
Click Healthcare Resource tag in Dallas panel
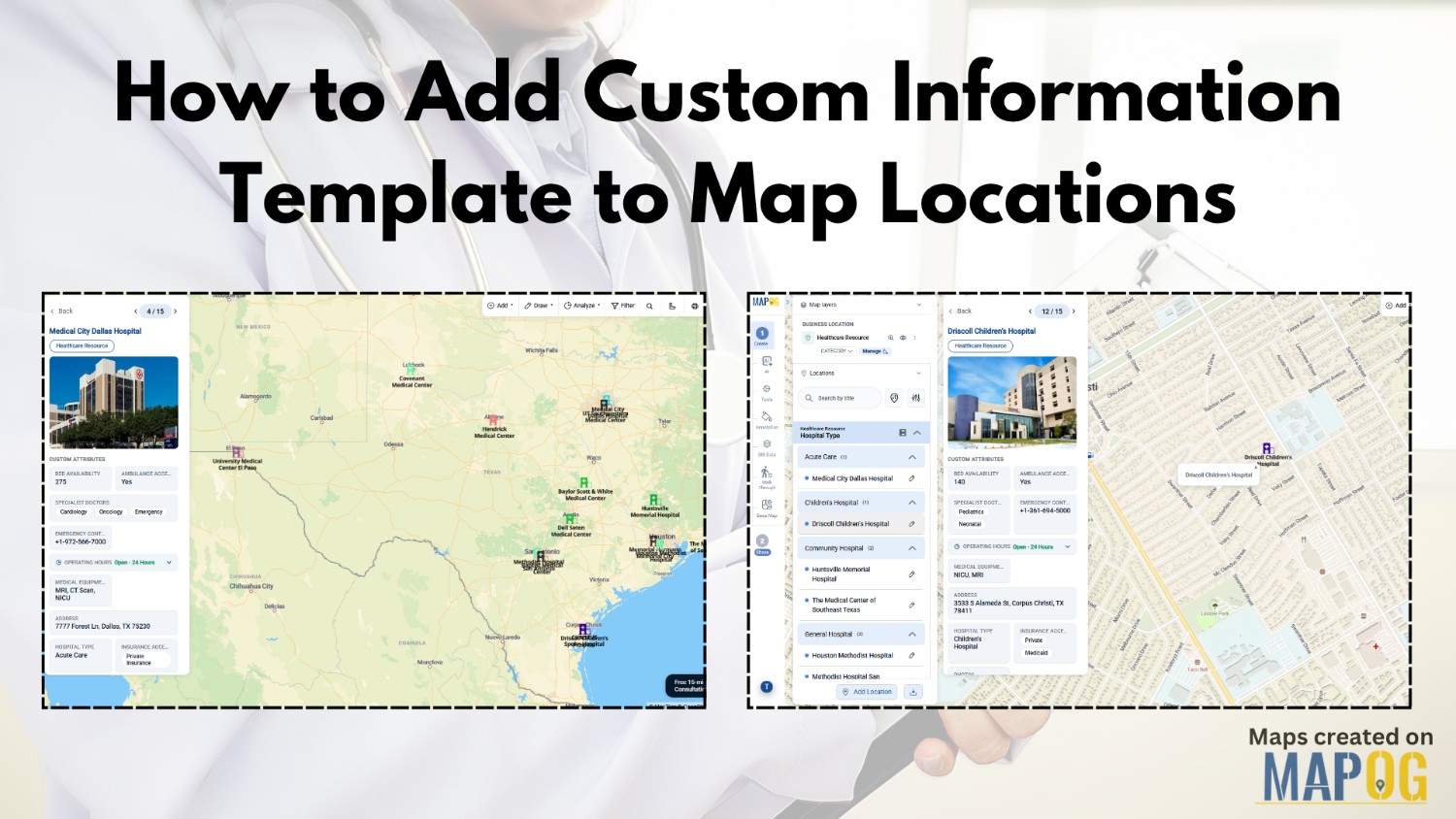coord(82,345)
